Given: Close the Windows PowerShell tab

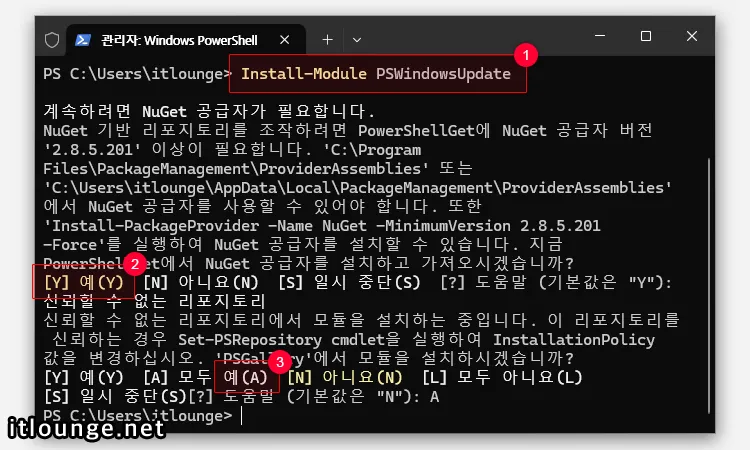Looking at the screenshot, I should (285, 40).
